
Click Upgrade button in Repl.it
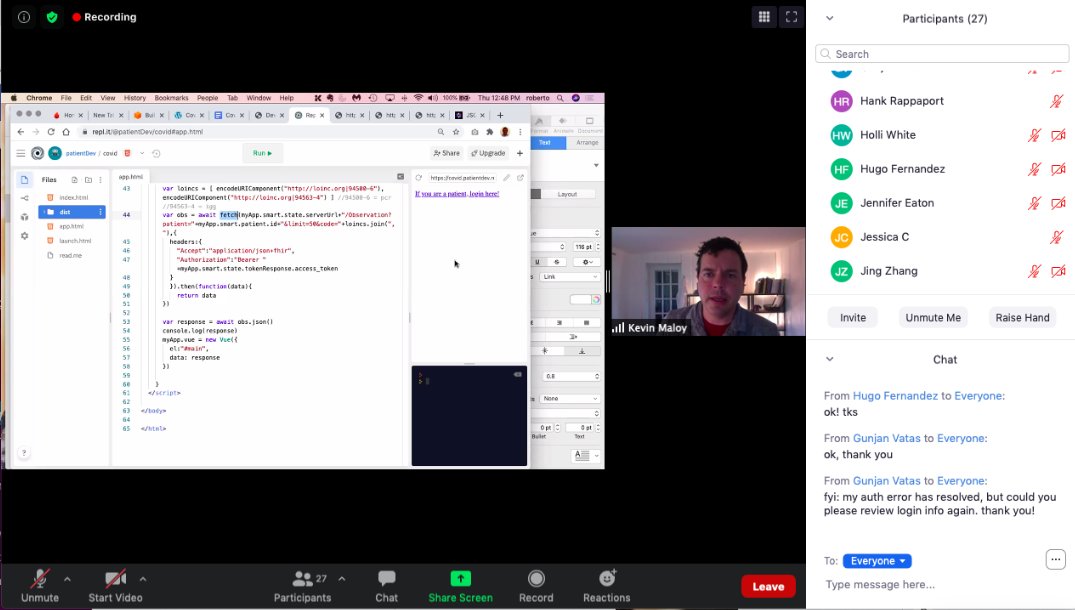click(489, 153)
